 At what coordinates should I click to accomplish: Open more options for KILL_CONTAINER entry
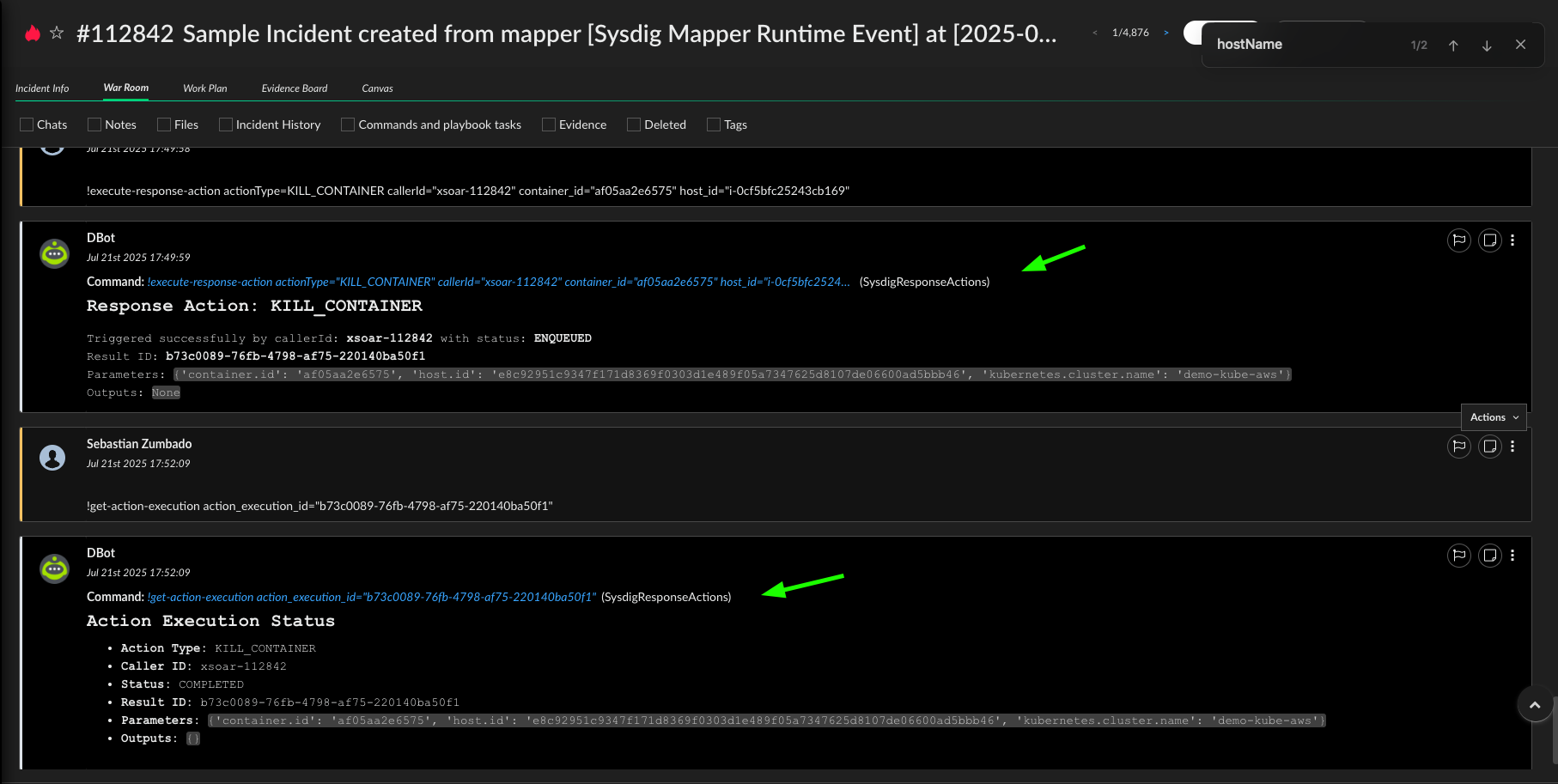(x=1512, y=240)
